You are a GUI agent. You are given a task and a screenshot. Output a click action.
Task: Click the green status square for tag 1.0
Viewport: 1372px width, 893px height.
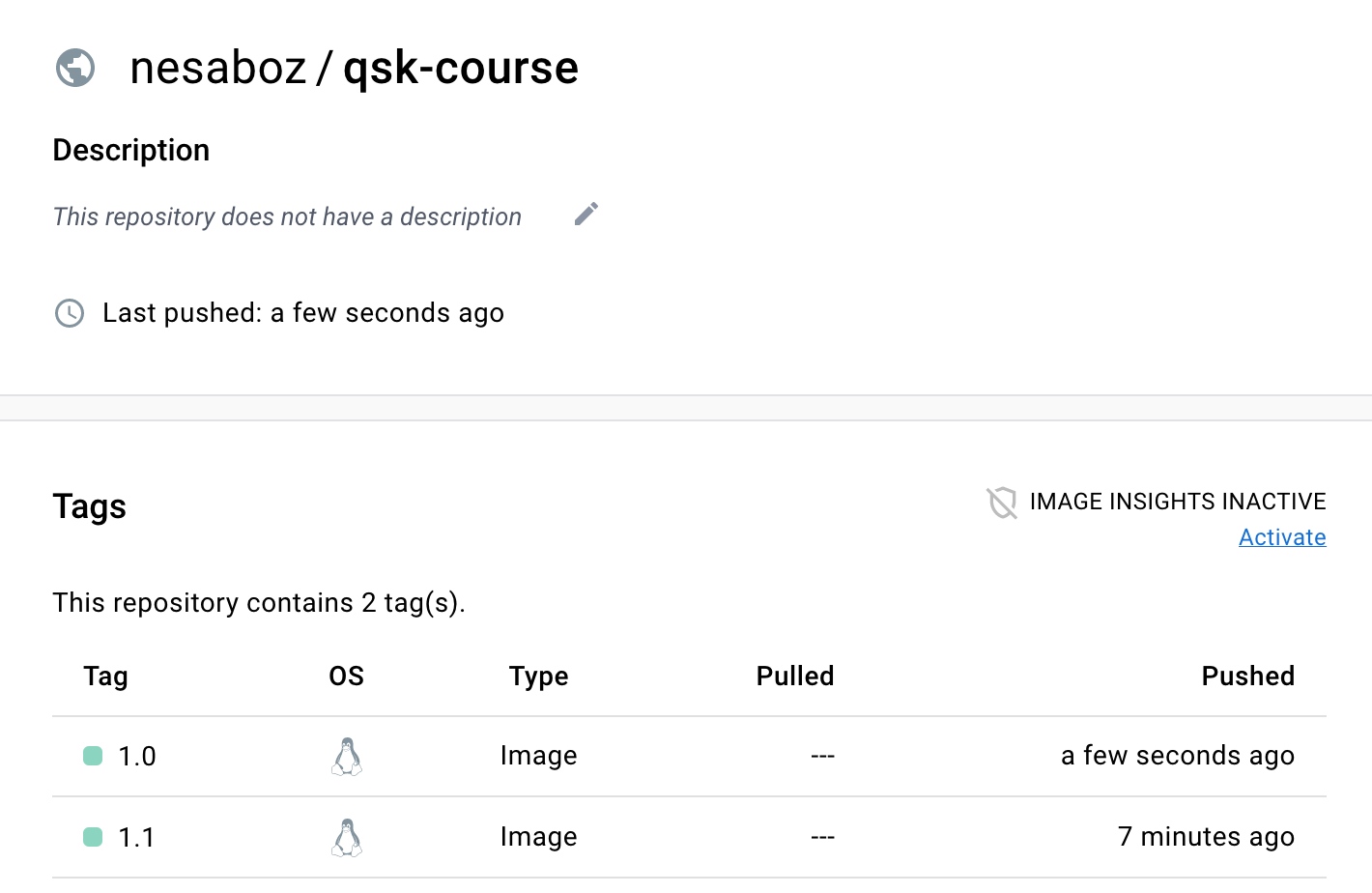[93, 756]
